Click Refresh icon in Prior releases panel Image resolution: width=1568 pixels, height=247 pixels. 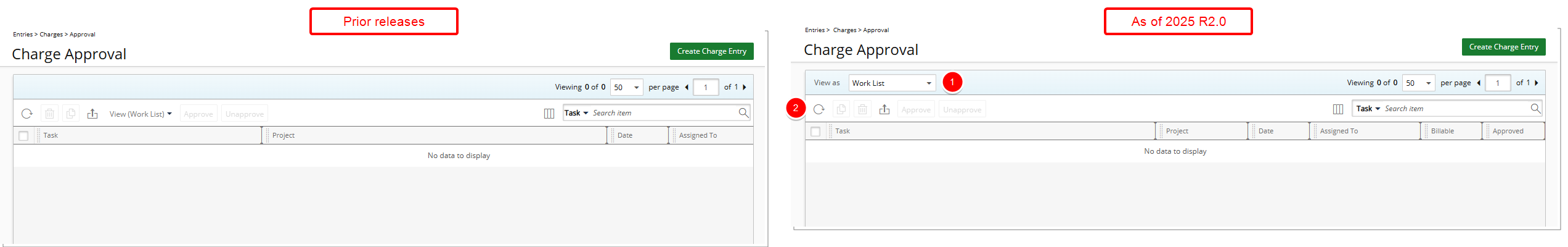point(27,114)
